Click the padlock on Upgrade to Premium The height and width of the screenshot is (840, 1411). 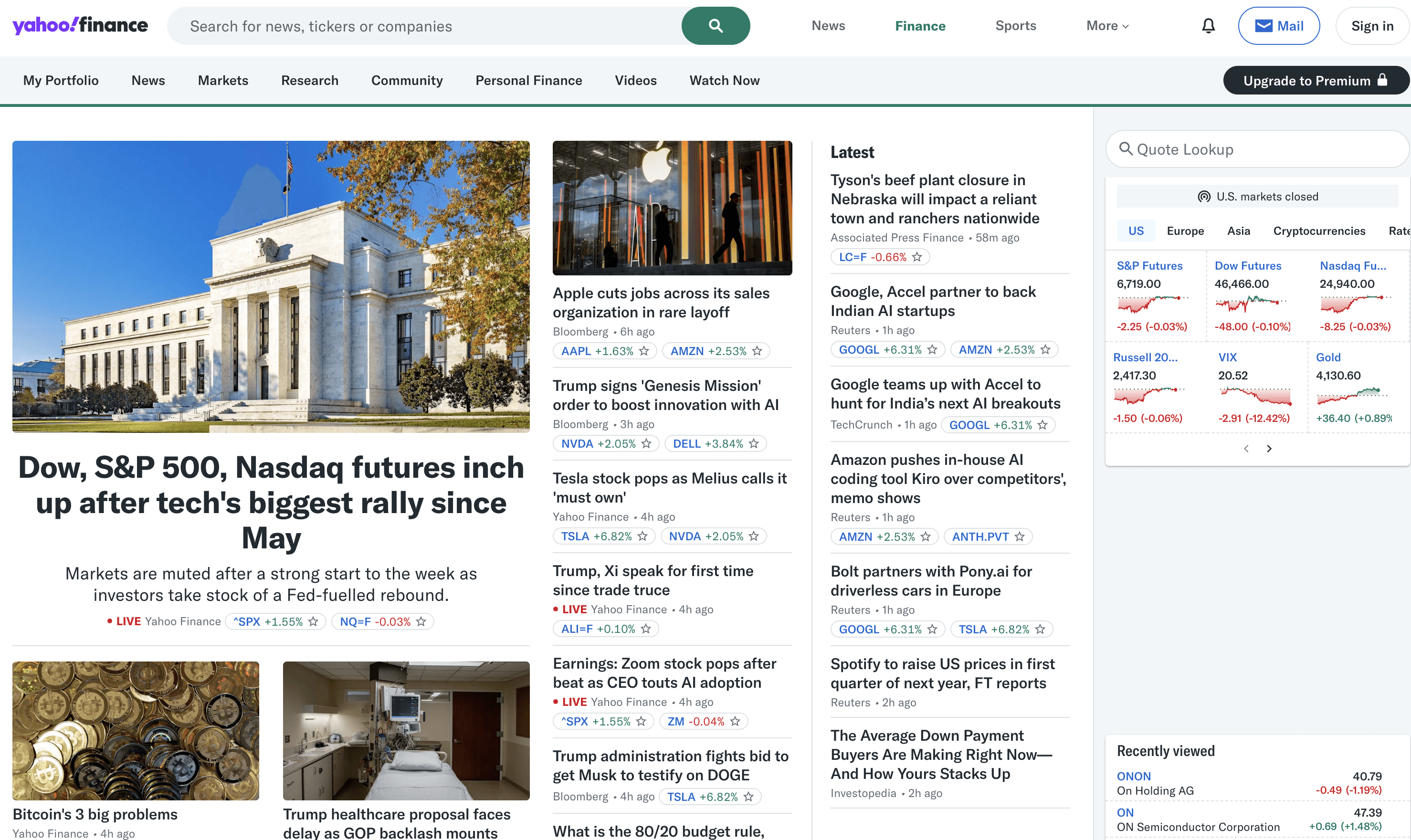click(x=1382, y=80)
